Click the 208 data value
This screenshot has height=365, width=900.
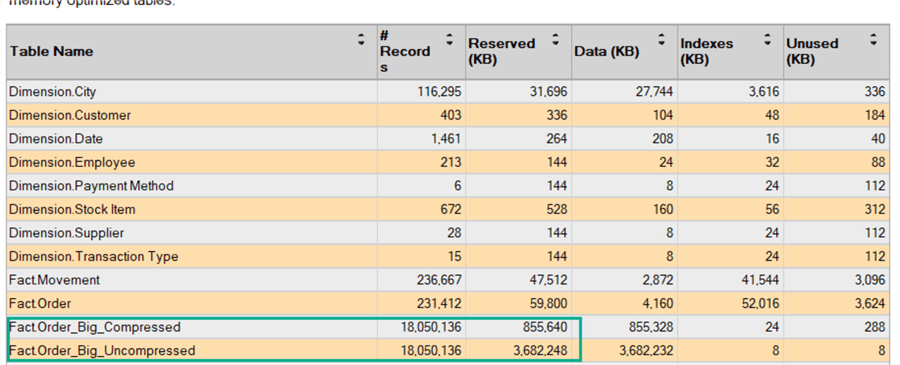(x=662, y=139)
